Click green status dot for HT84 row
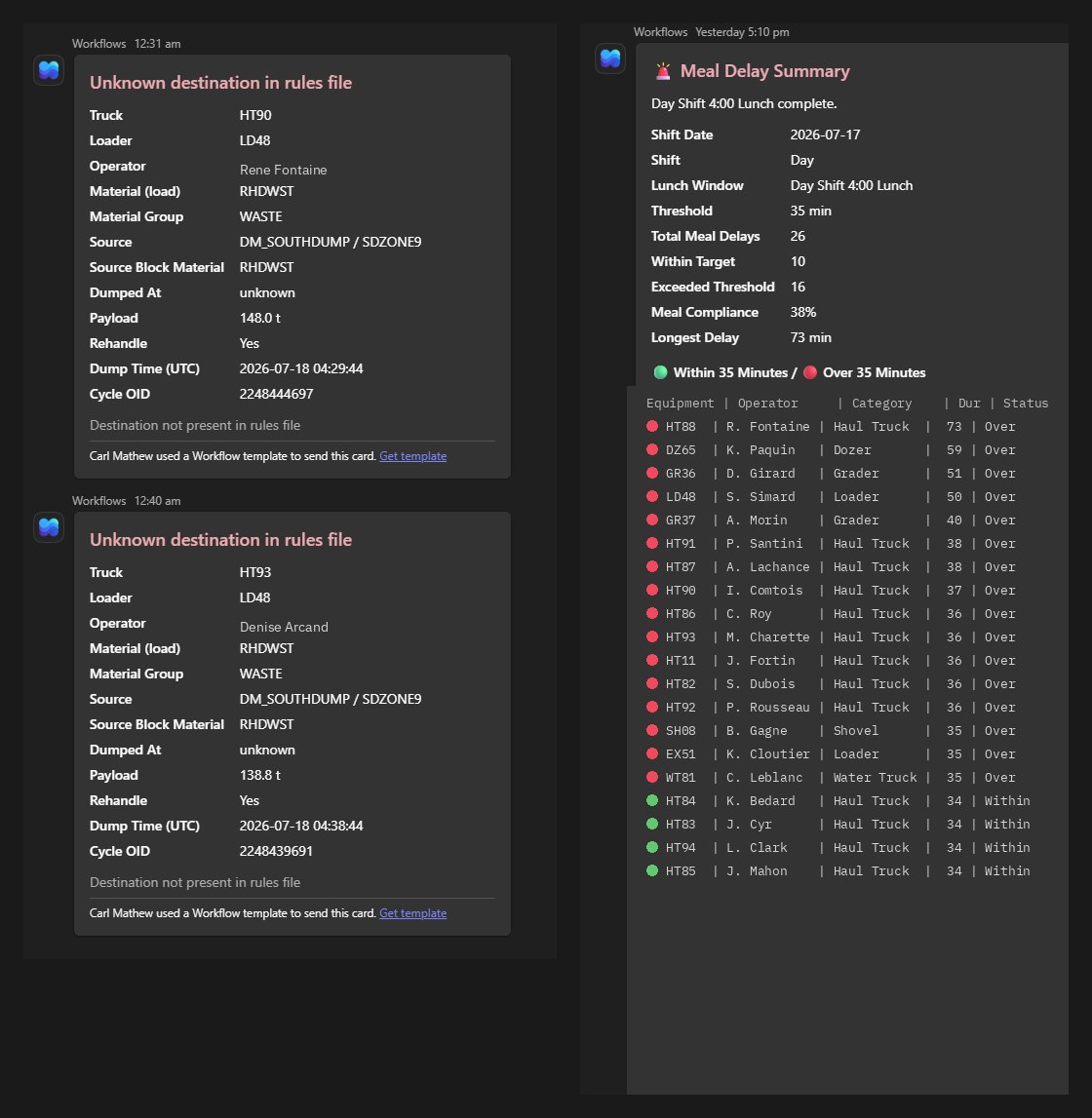The image size is (1092, 1118). (652, 800)
